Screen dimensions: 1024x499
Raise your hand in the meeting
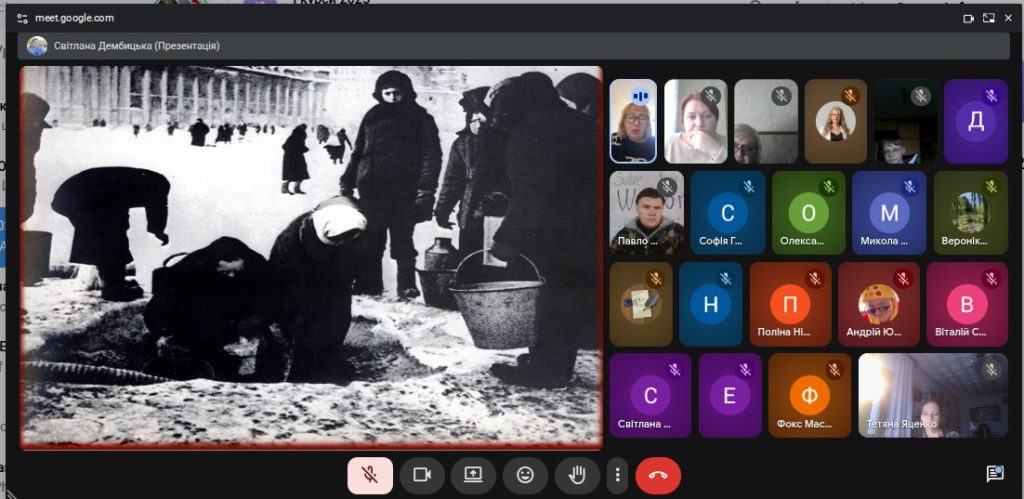pos(577,475)
